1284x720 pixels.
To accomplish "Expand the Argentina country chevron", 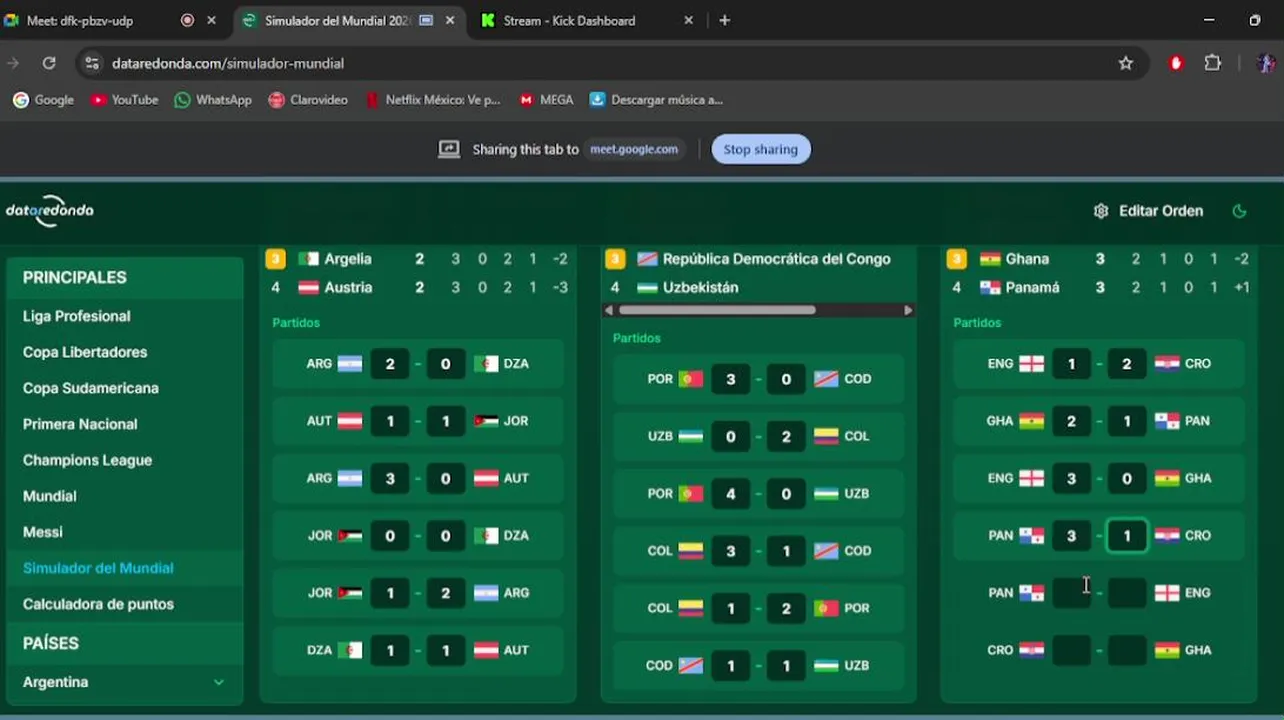I will (218, 682).
